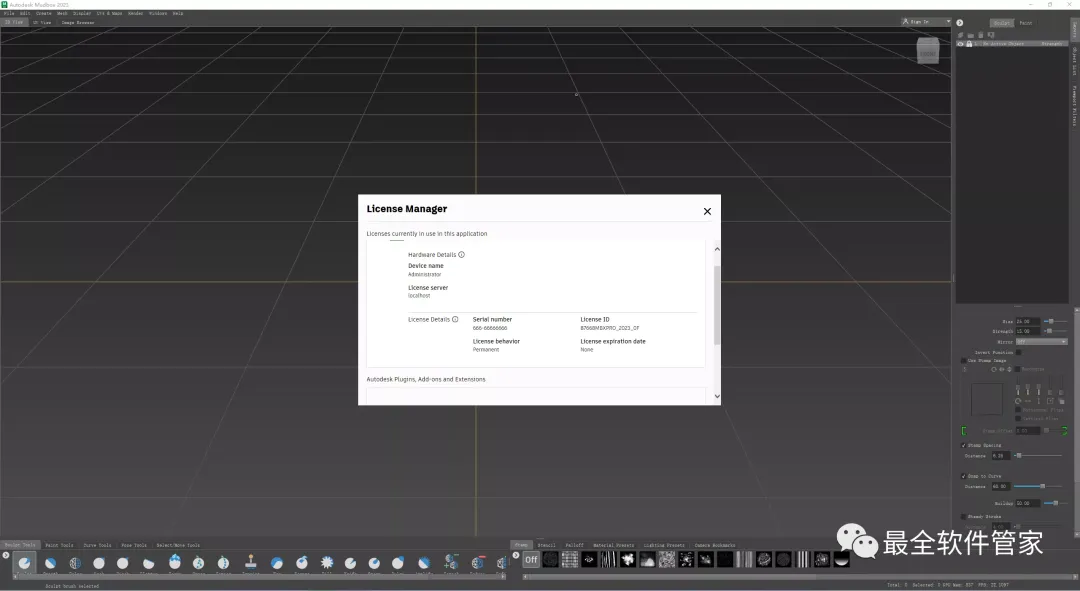The height and width of the screenshot is (591, 1080).
Task: Select the Imprint stamp tool
Action: 251,562
